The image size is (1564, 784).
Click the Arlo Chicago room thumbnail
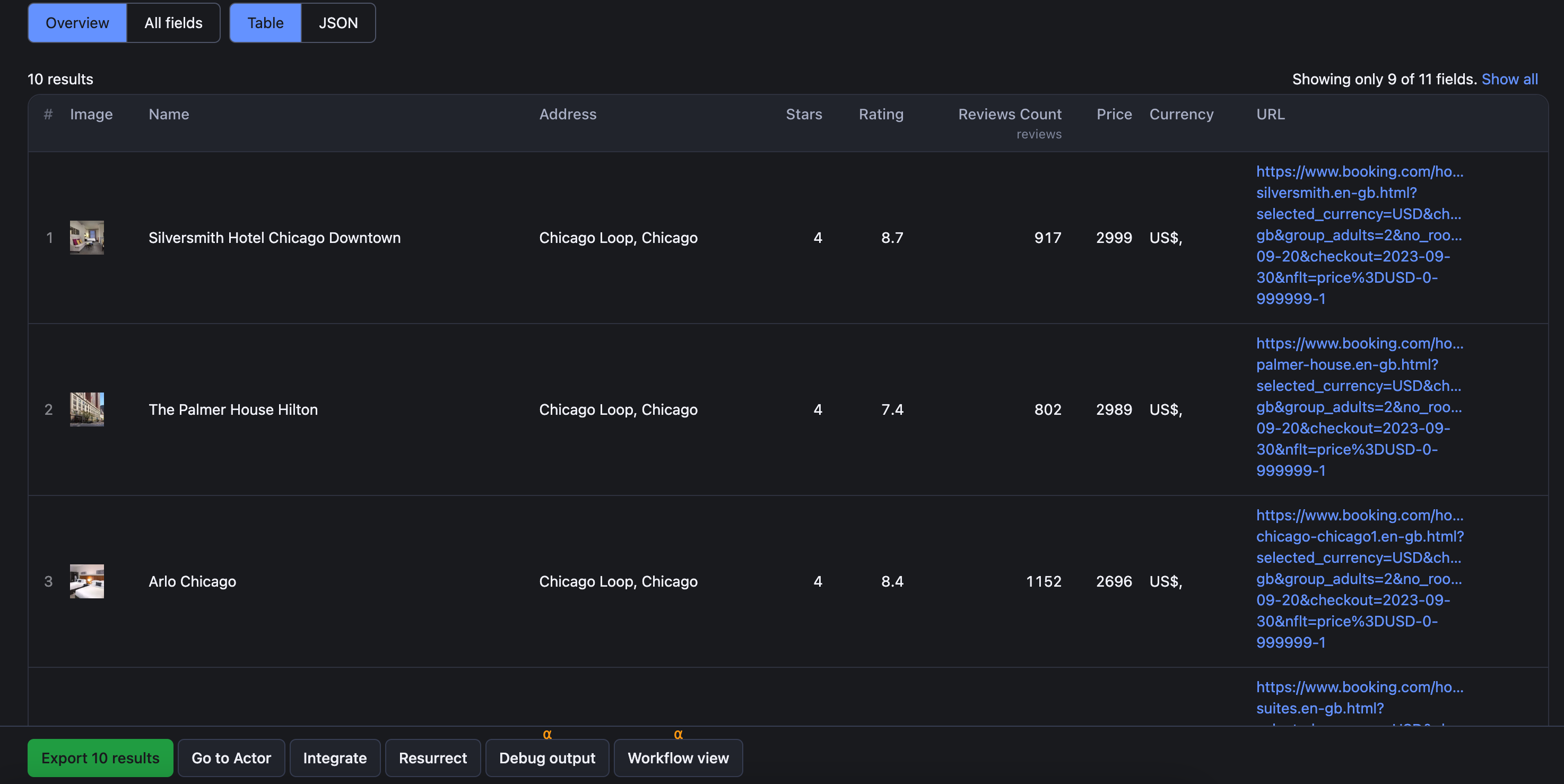coord(86,581)
